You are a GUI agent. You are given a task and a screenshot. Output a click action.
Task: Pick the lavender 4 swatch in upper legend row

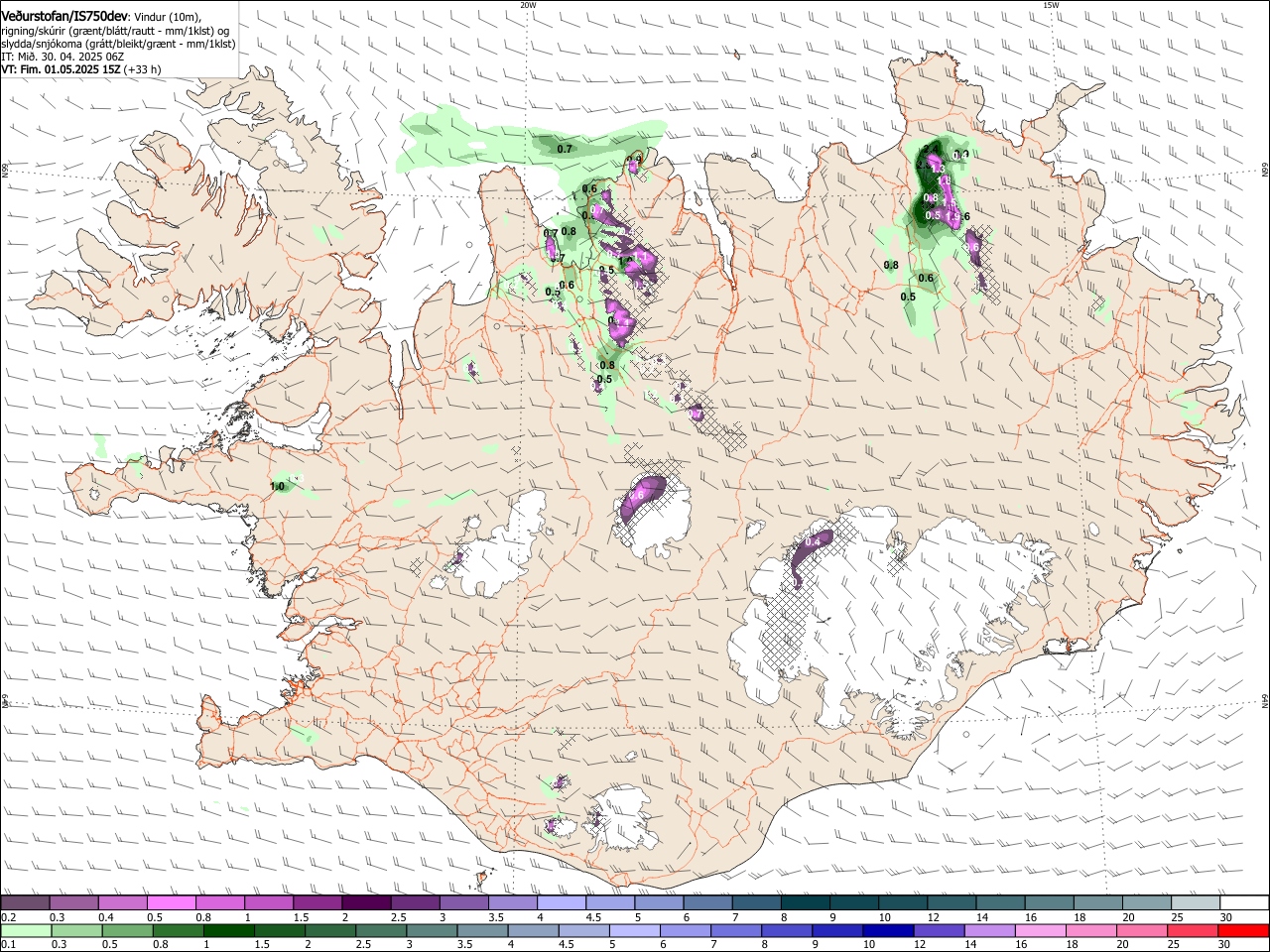[562, 903]
